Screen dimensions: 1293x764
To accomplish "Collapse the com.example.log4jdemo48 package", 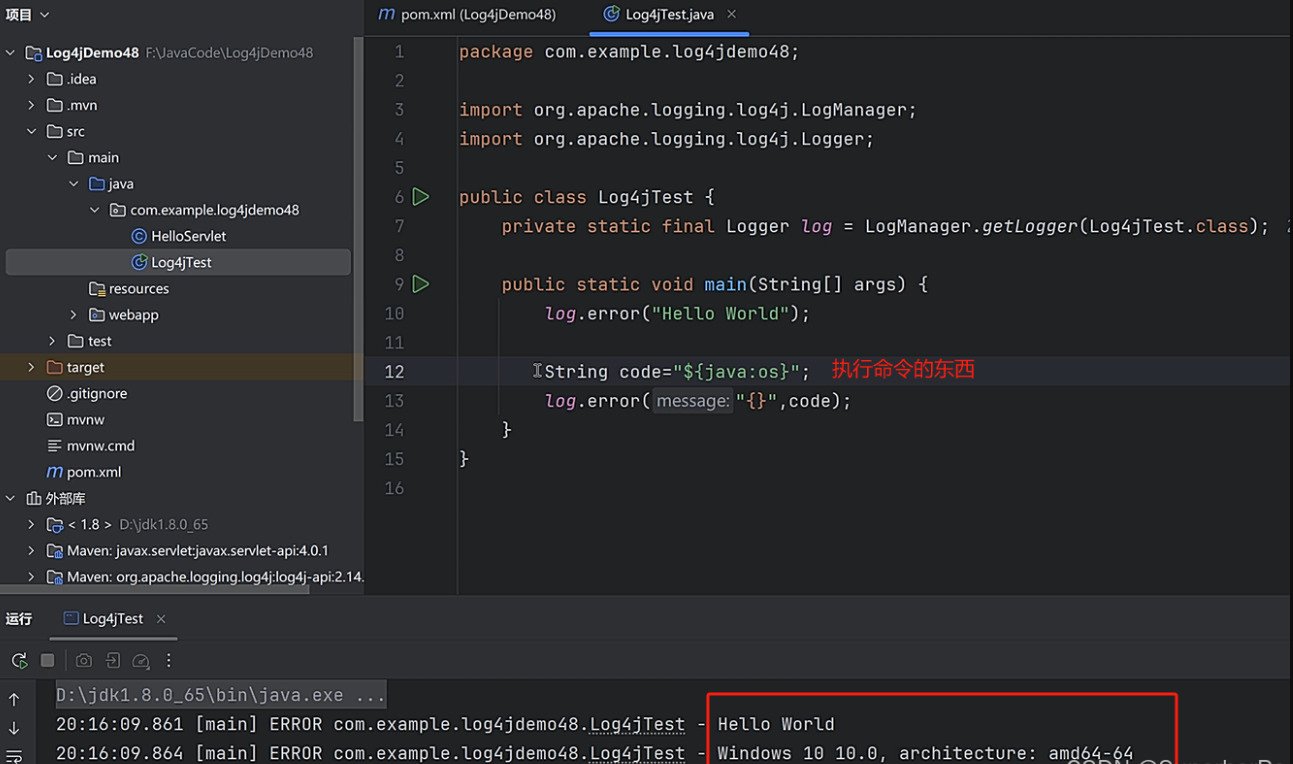I will coord(94,210).
